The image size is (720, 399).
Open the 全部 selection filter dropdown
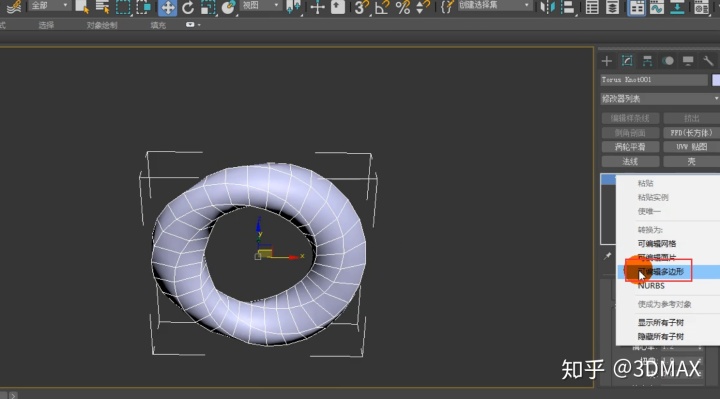(49, 6)
